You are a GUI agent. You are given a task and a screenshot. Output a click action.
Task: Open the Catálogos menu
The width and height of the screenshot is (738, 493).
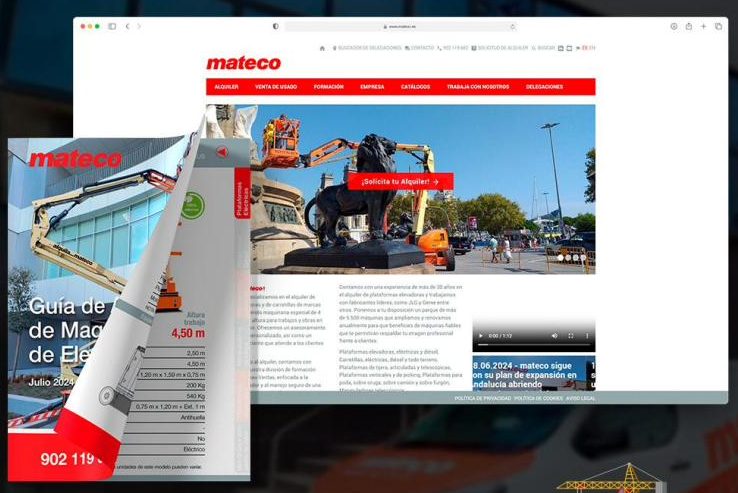[x=416, y=87]
